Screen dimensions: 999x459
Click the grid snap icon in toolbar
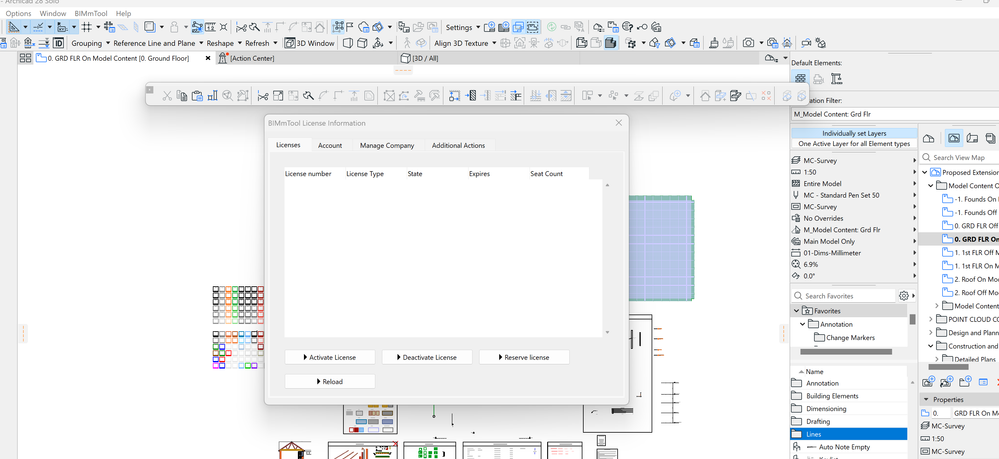[x=86, y=27]
